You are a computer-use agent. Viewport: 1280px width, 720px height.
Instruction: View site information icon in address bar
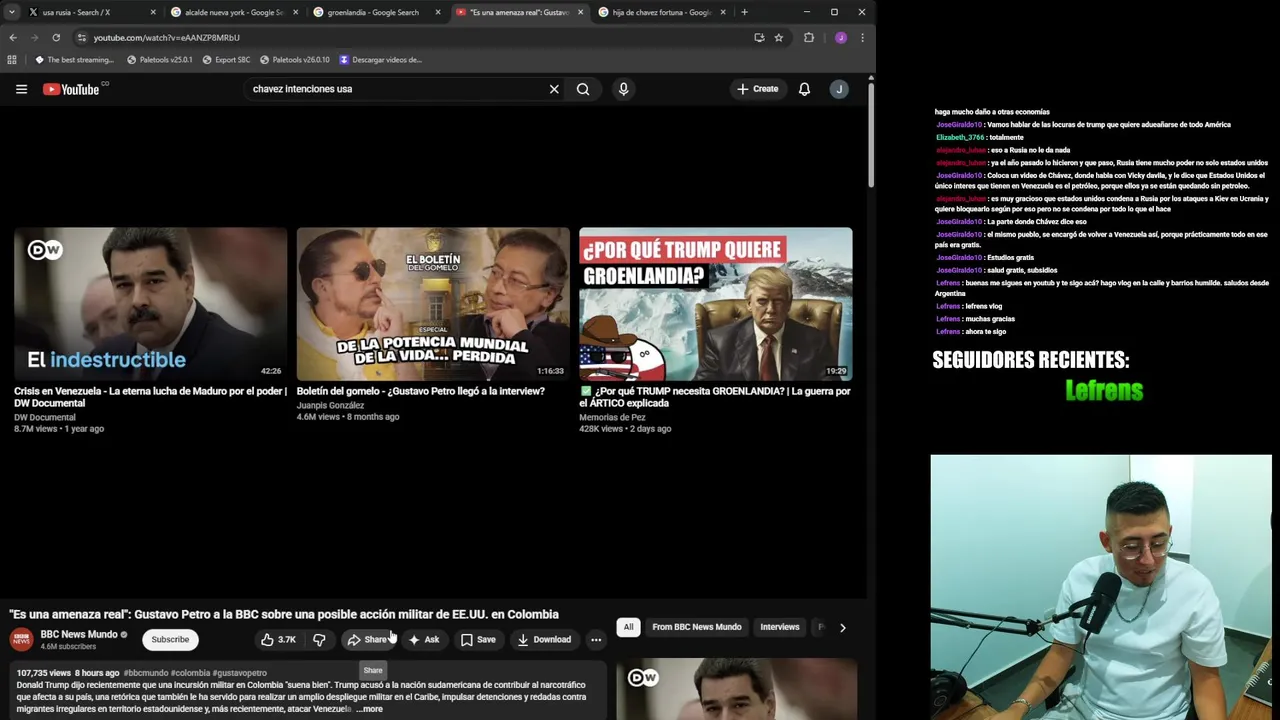pos(81,38)
